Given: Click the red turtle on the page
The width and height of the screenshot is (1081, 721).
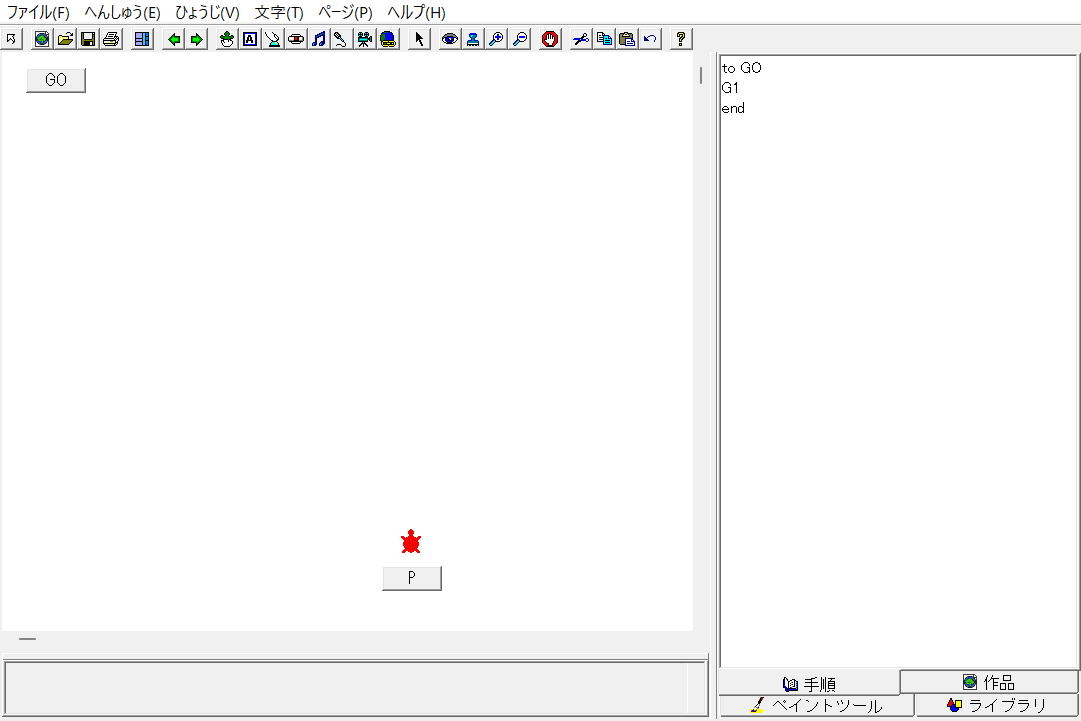Looking at the screenshot, I should click(x=411, y=542).
